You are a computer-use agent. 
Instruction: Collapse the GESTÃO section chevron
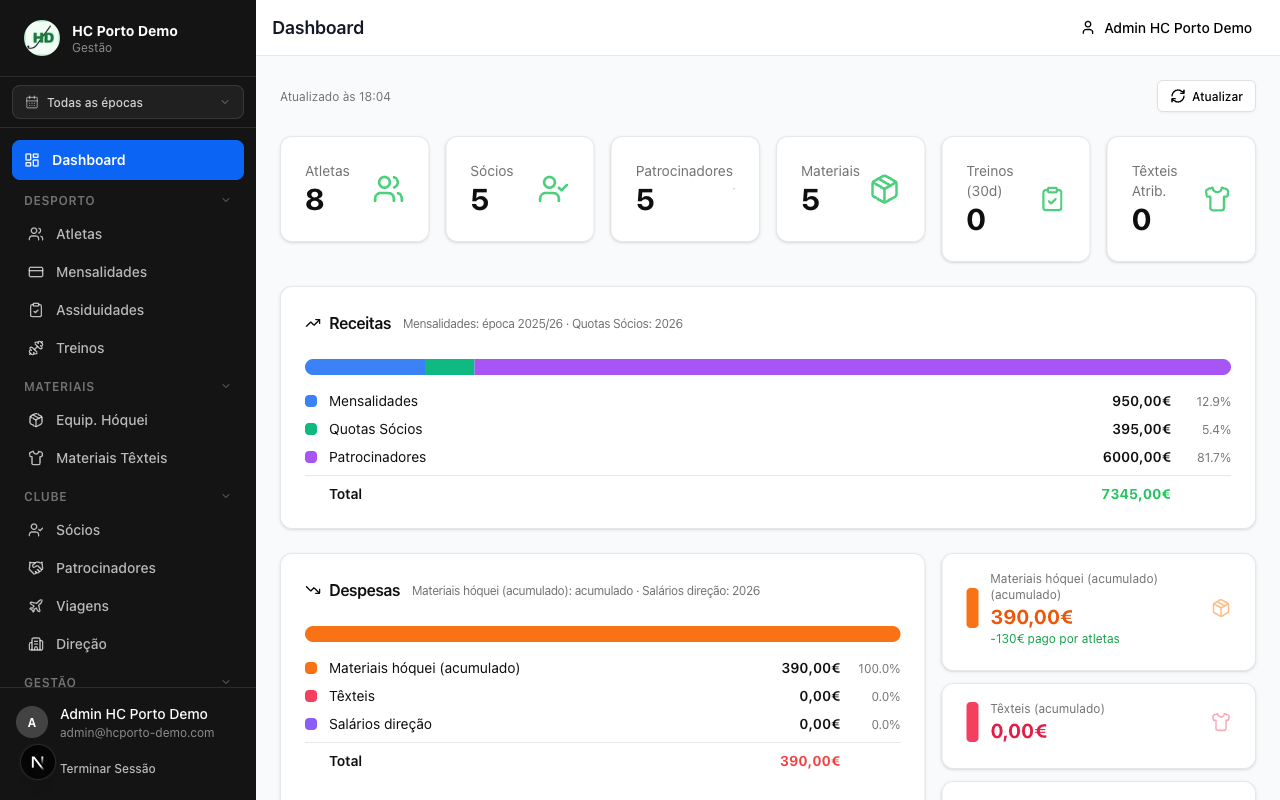pyautogui.click(x=226, y=682)
